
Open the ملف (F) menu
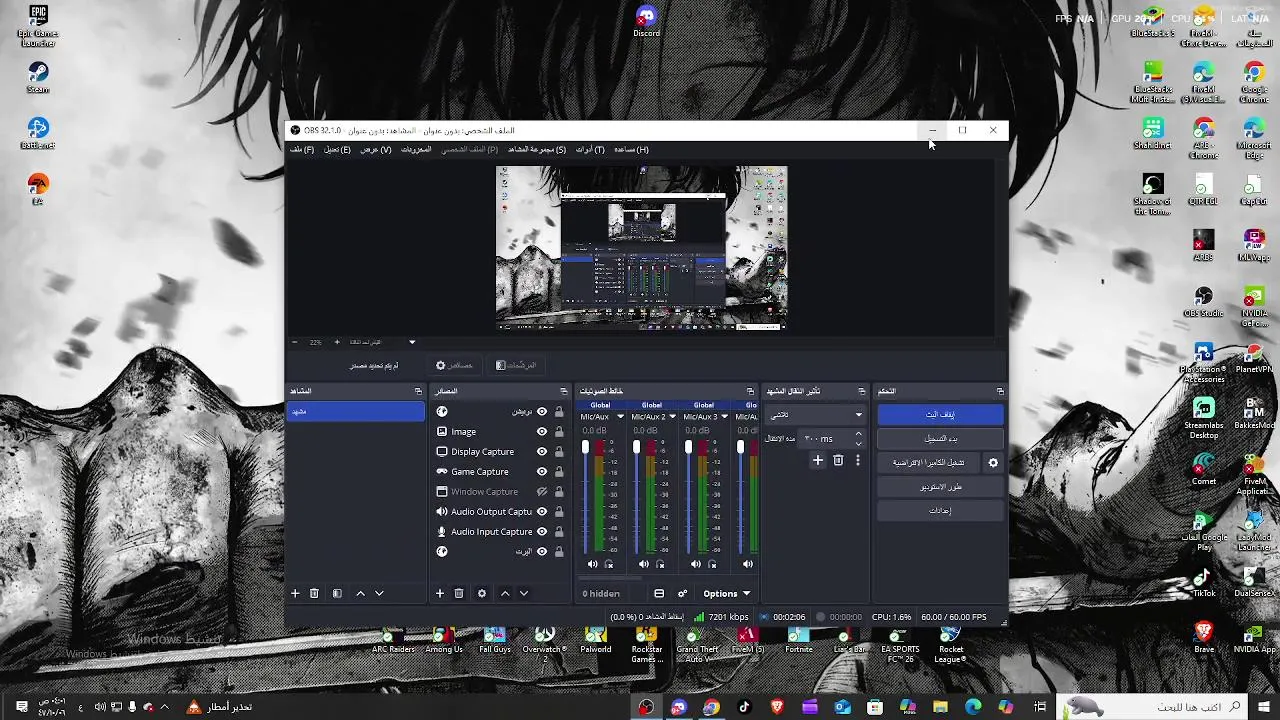point(302,149)
